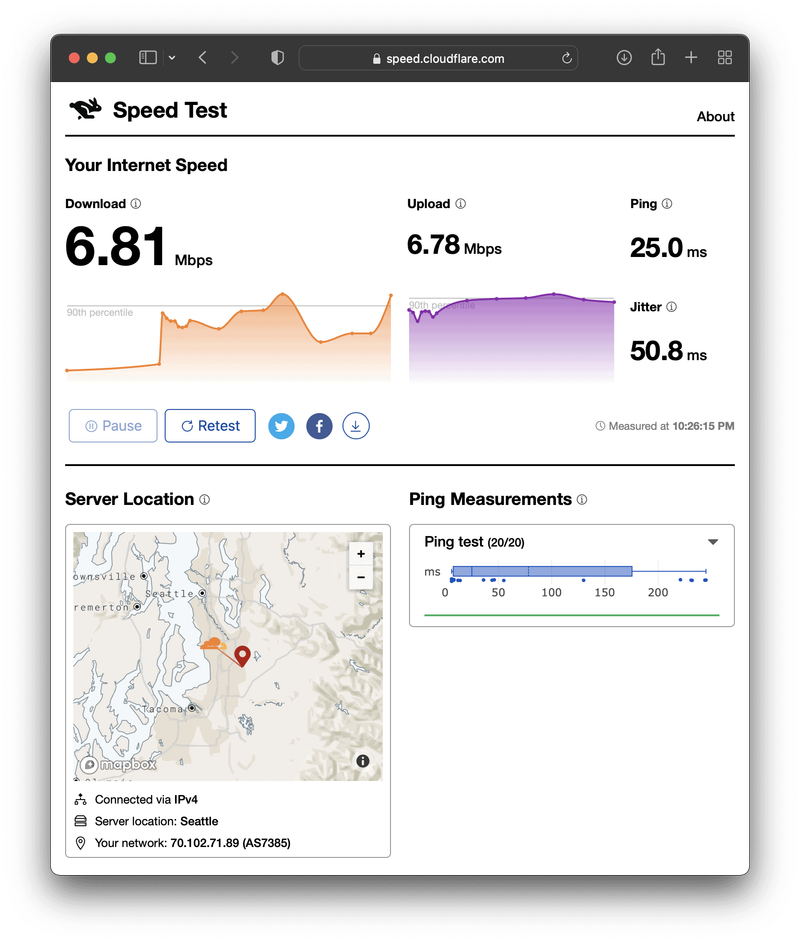Toggle the Safari sidebar
The image size is (800, 942).
tap(148, 58)
